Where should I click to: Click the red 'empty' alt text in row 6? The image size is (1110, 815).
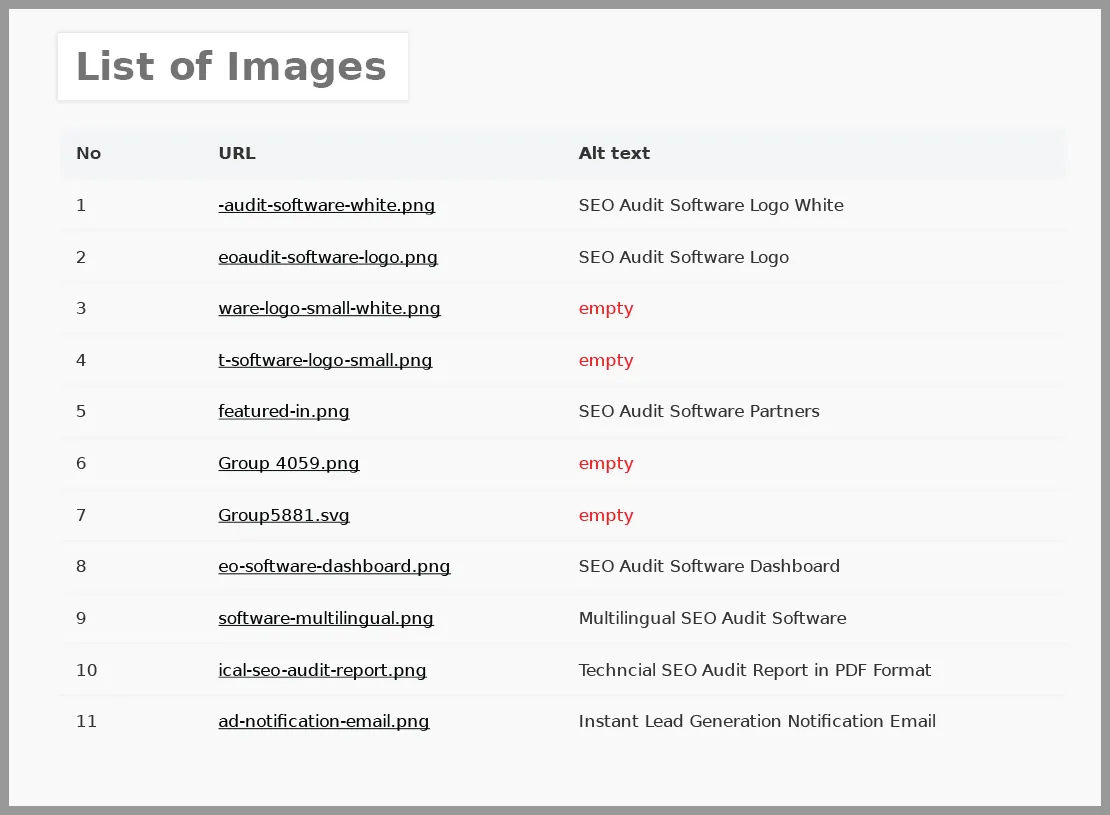click(x=606, y=463)
